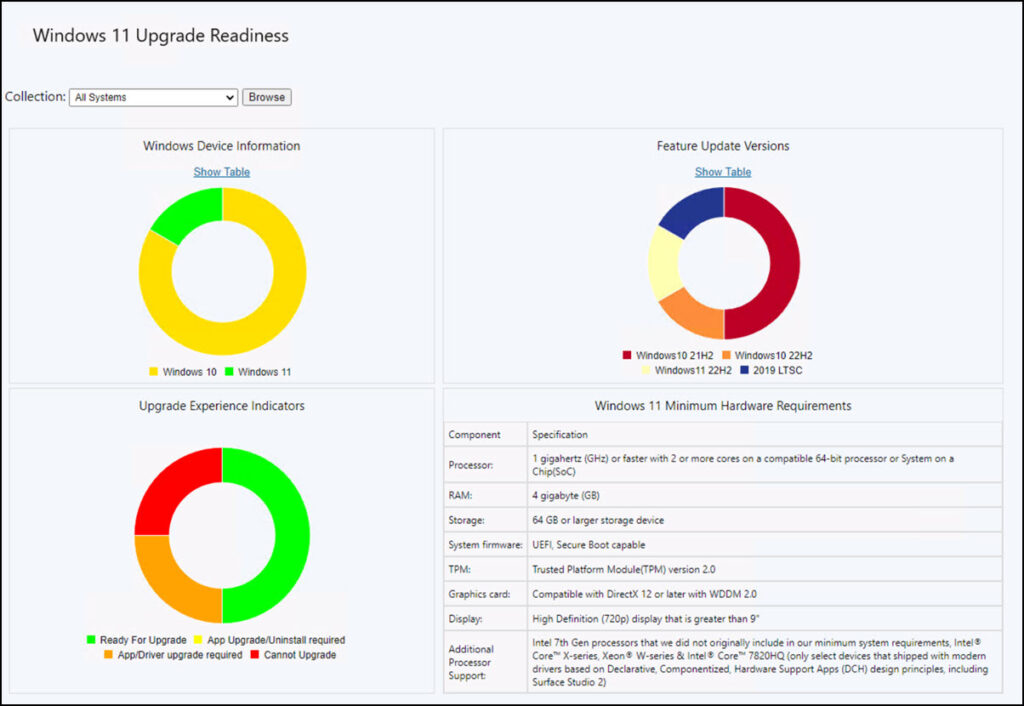
Task: Click the Intel 7th Gen processors specification cell
Action: pyautogui.click(x=765, y=662)
